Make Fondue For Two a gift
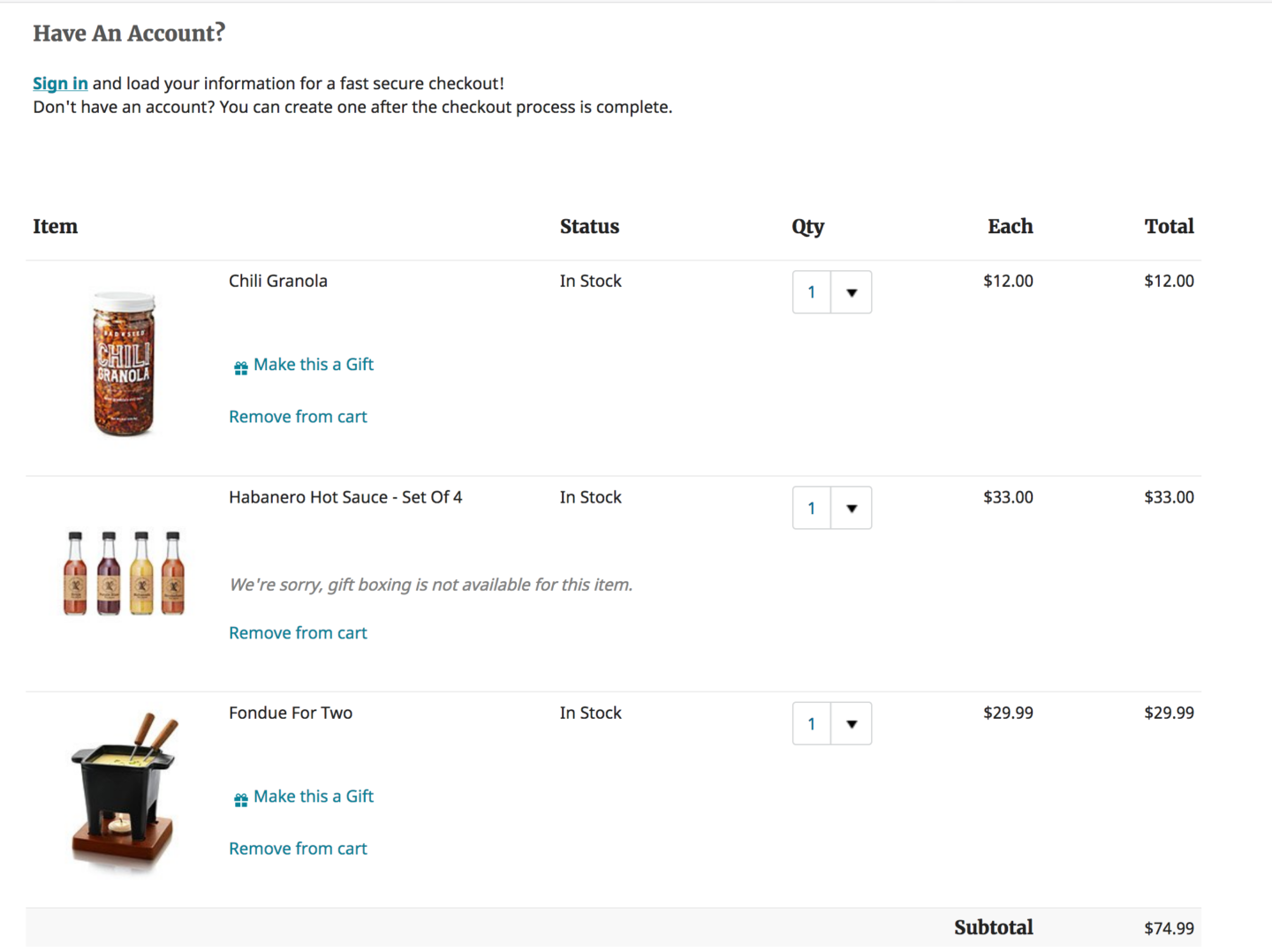Screen dimensions: 1272x952 [313, 797]
